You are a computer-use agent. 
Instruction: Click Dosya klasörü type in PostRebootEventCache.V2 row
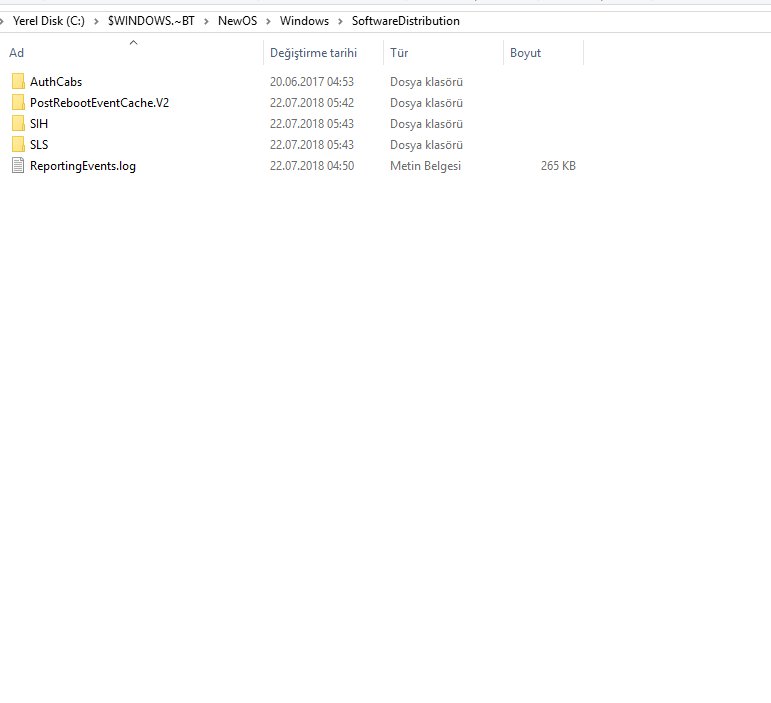[426, 103]
